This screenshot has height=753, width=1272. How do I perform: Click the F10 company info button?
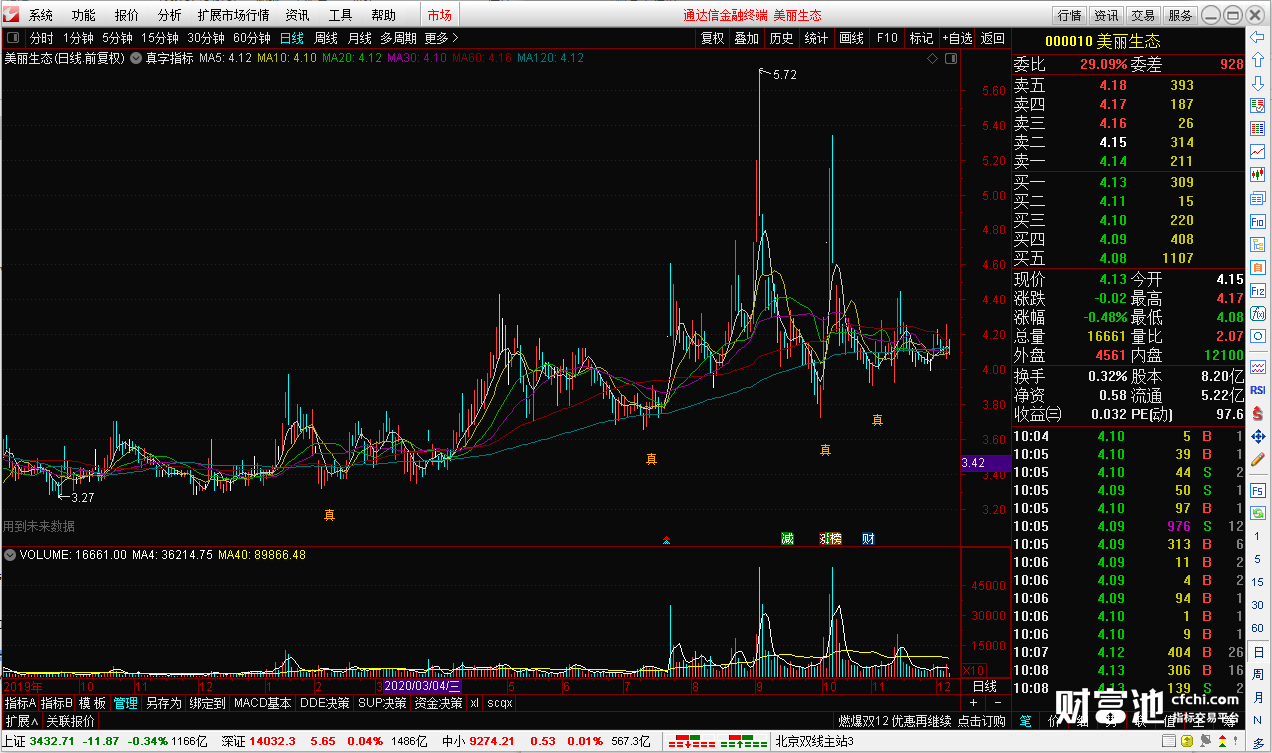[x=887, y=38]
